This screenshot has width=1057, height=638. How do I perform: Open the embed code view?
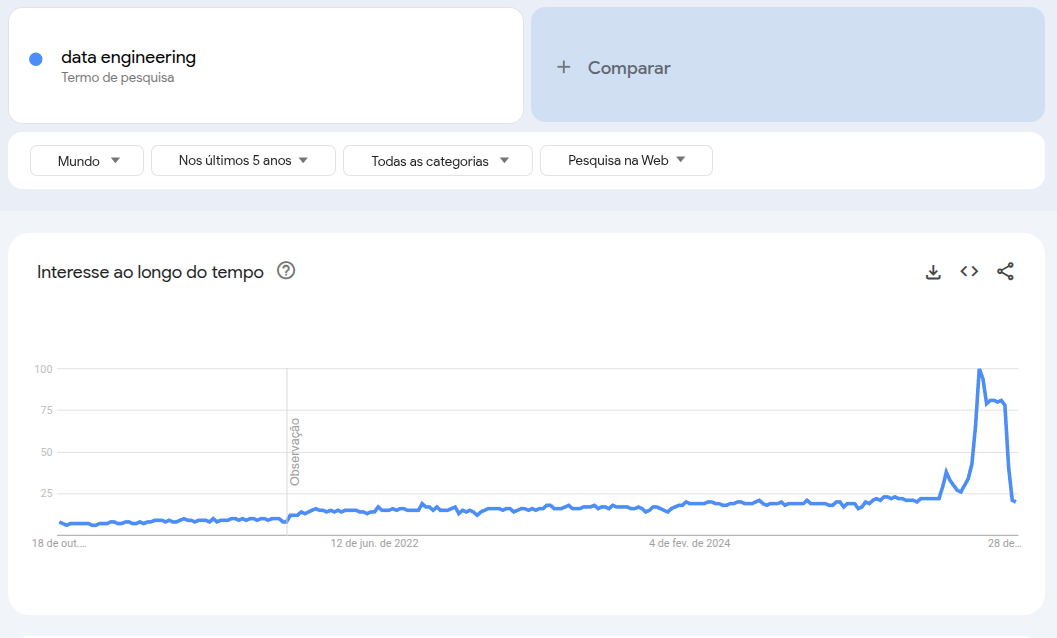pyautogui.click(x=969, y=271)
